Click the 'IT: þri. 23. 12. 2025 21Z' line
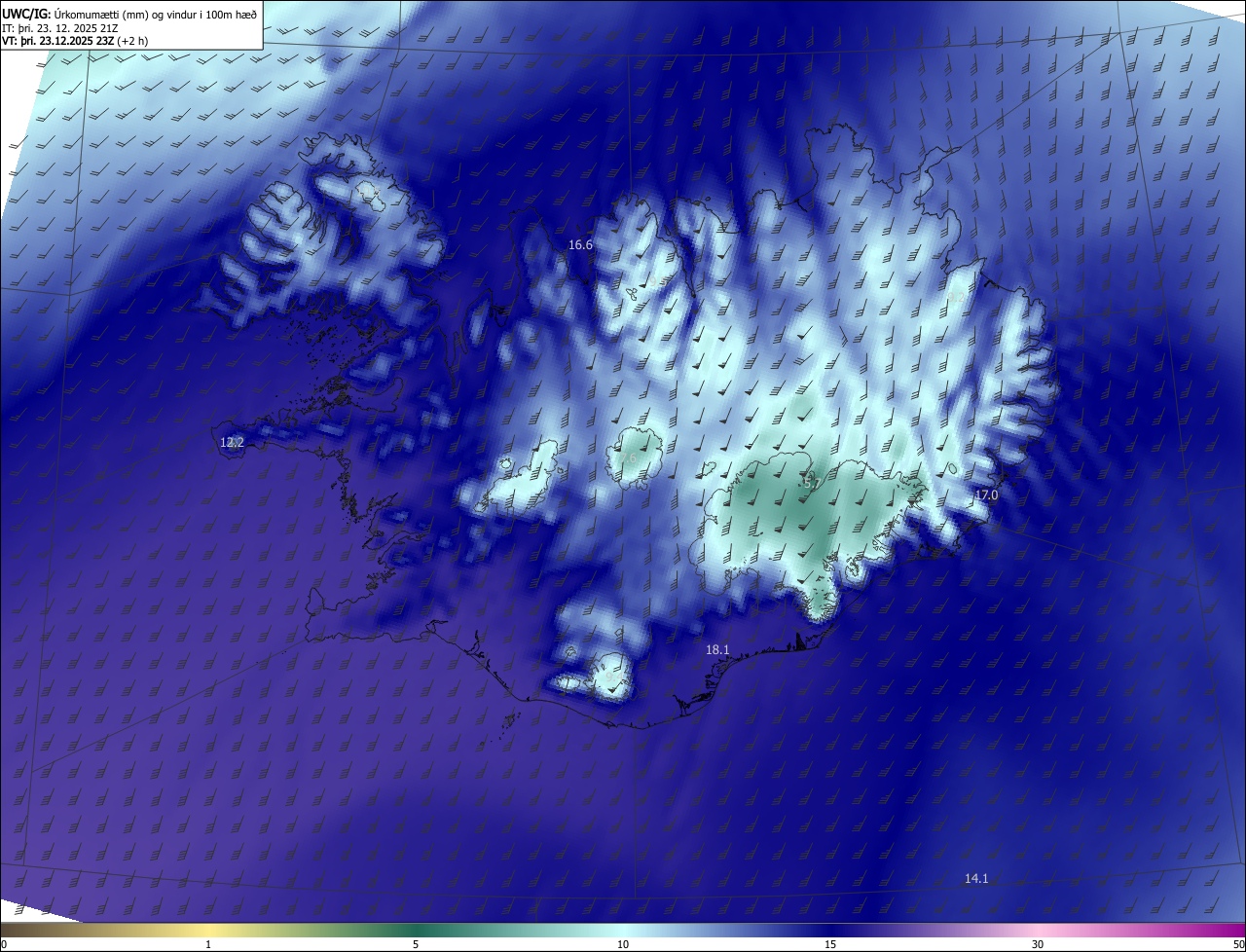 59,27
